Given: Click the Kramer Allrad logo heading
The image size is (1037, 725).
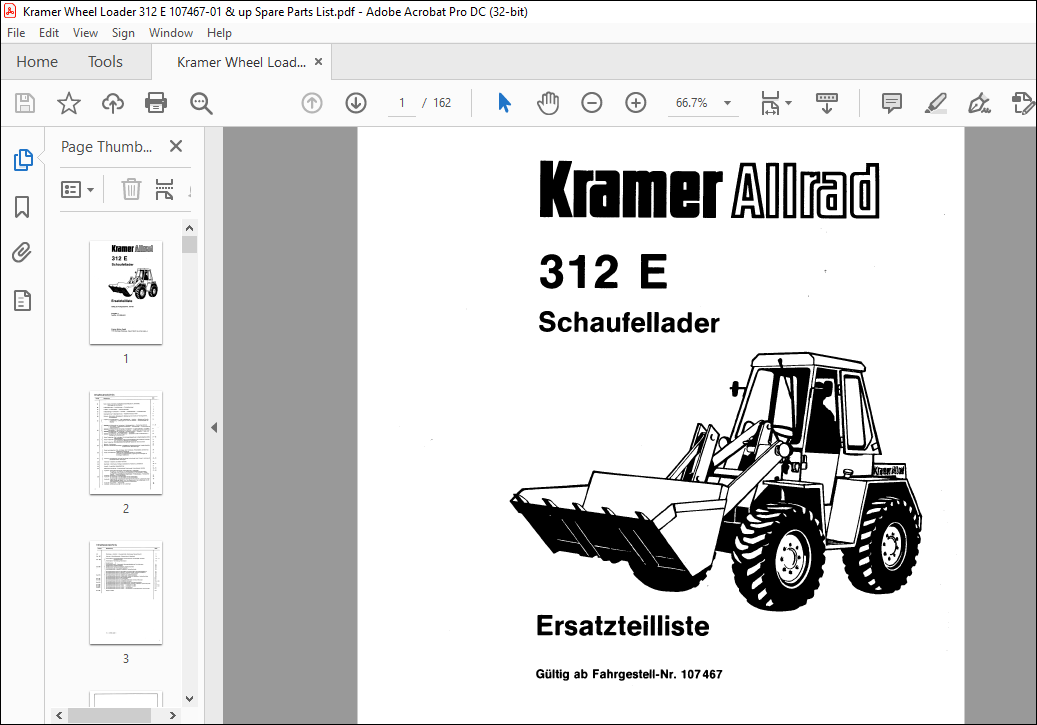Looking at the screenshot, I should click(x=709, y=191).
